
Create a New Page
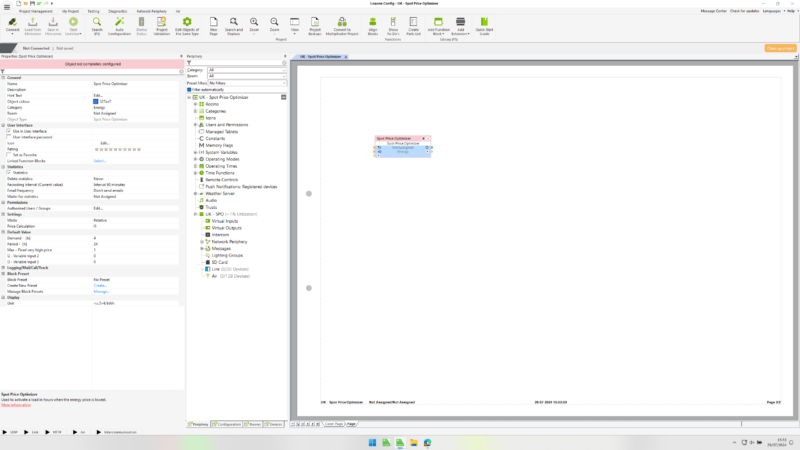pos(211,24)
